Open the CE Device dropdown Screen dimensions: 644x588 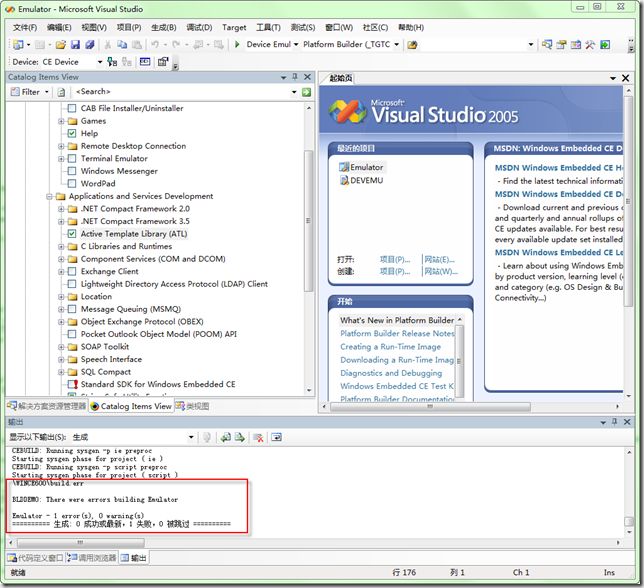pos(100,62)
